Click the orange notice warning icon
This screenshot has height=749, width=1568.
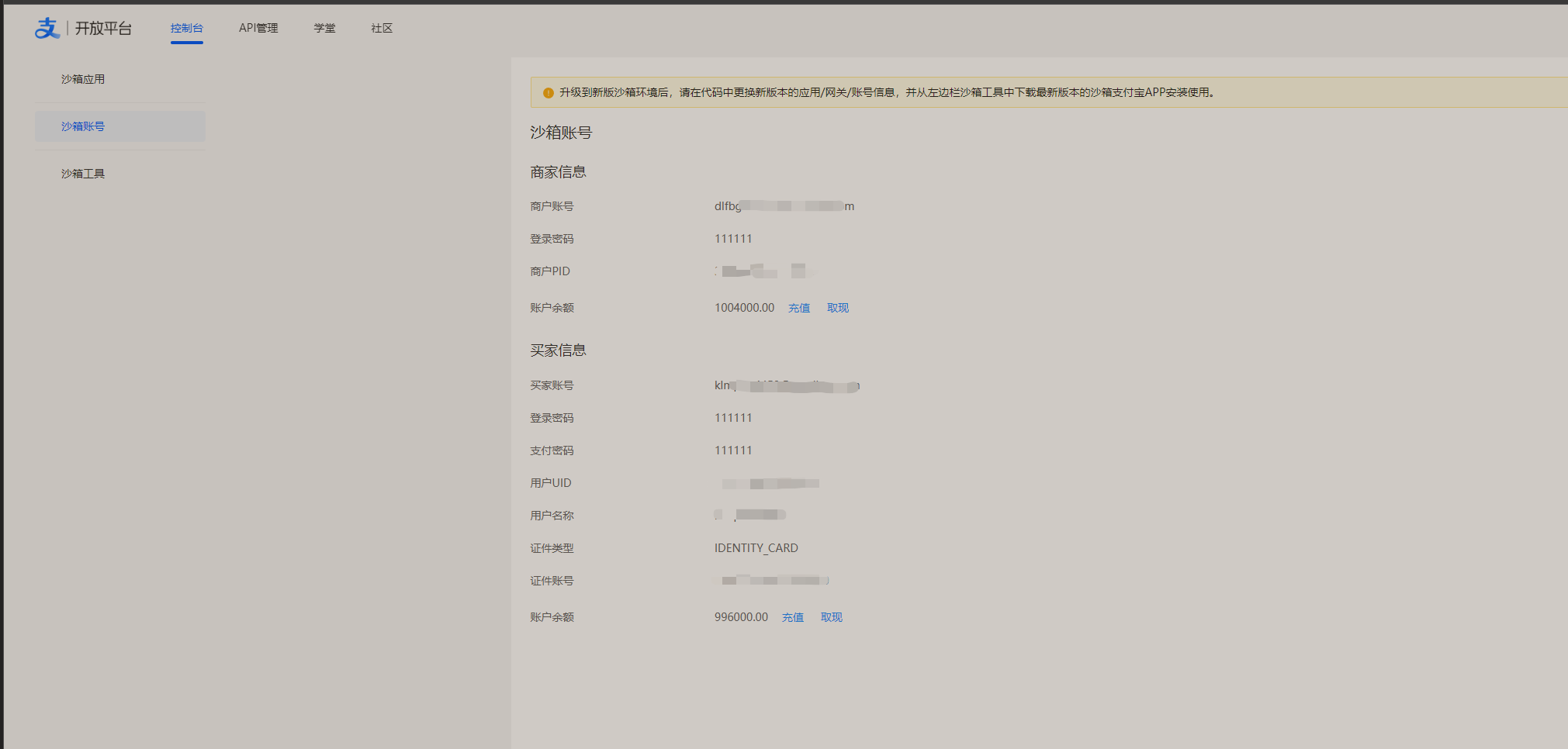pyautogui.click(x=549, y=93)
